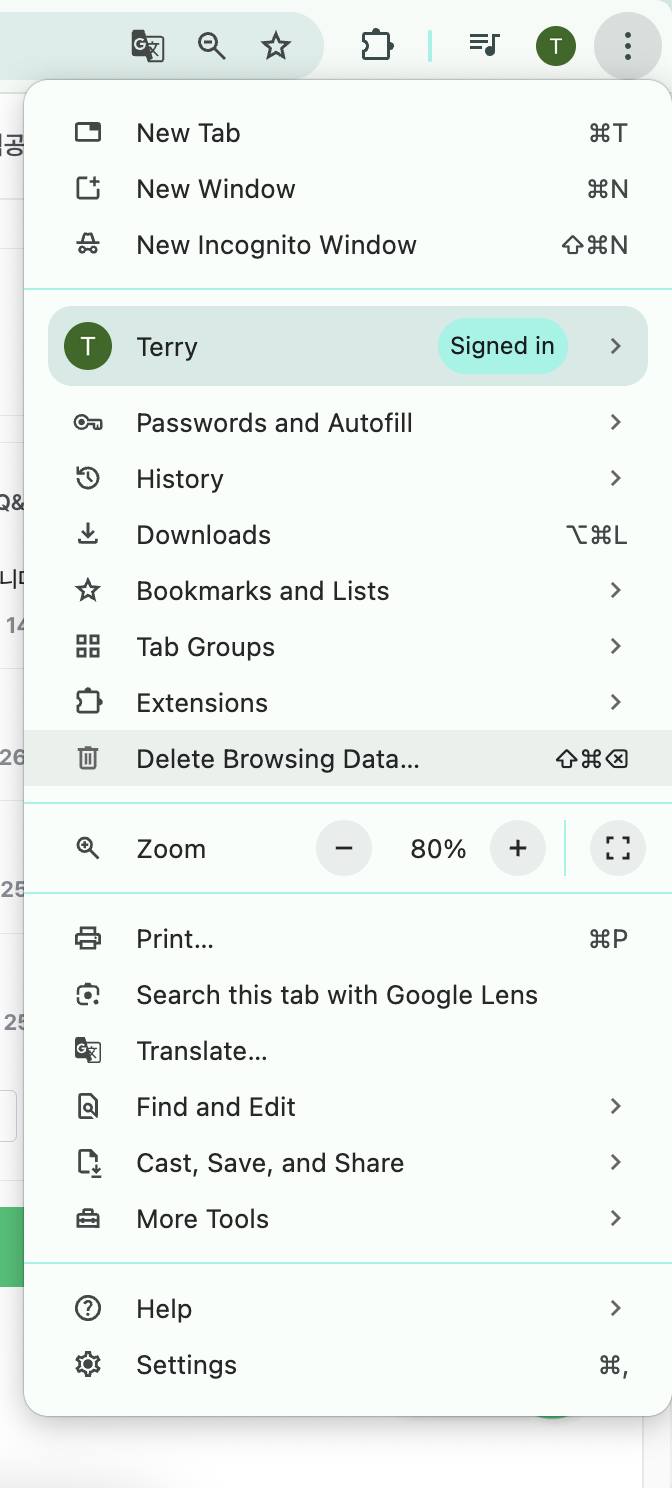This screenshot has width=672, height=1488.
Task: Open the media playback controls toolbar icon
Action: coord(483,45)
